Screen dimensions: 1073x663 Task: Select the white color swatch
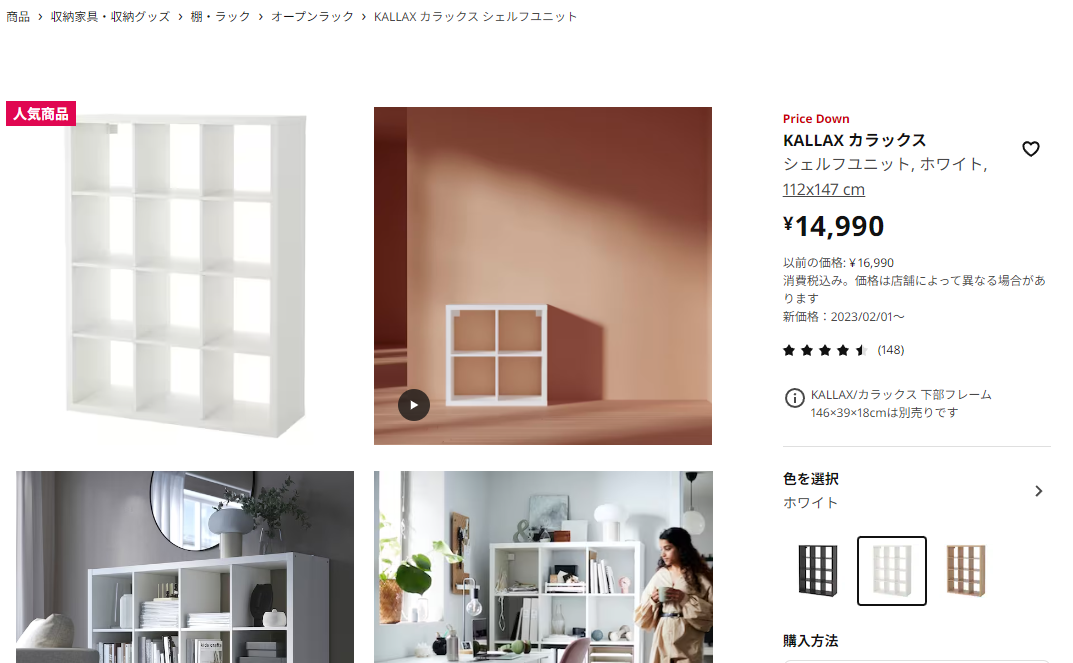[892, 571]
